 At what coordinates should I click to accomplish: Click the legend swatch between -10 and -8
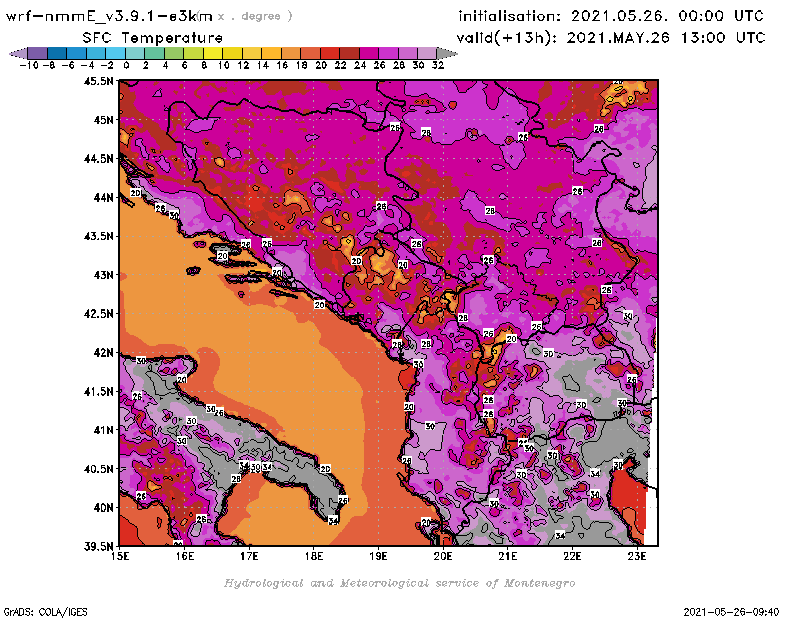coord(38,54)
